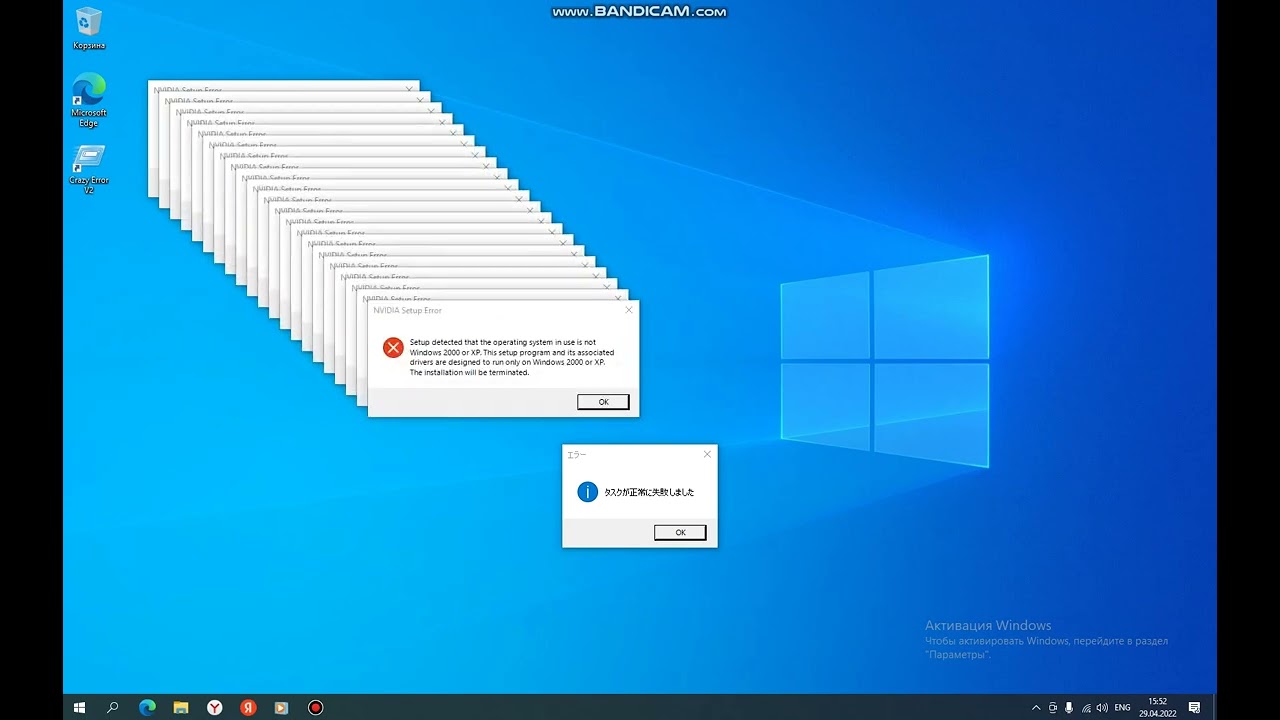The height and width of the screenshot is (720, 1280).
Task: Select the Crazy Error V2 desktop icon
Action: click(x=88, y=169)
